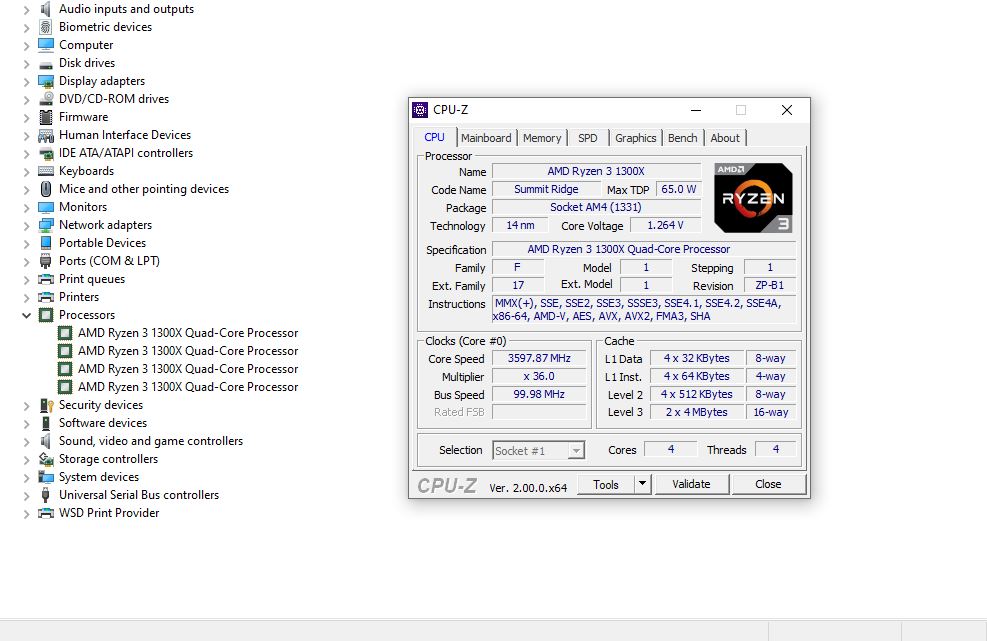
Task: Click the Display adapters icon
Action: pyautogui.click(x=46, y=81)
